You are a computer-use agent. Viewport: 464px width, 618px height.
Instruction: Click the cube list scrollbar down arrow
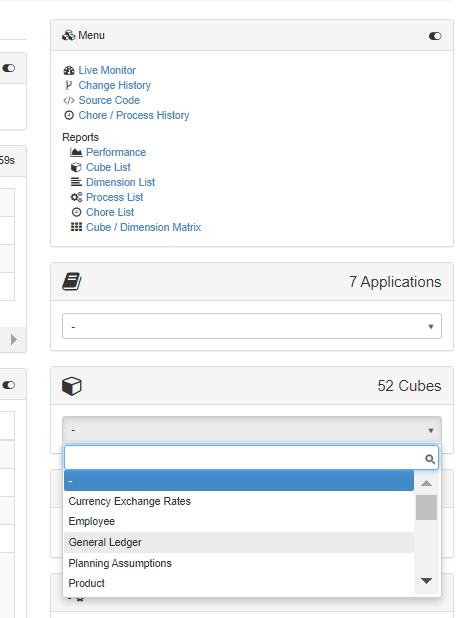pyautogui.click(x=426, y=581)
